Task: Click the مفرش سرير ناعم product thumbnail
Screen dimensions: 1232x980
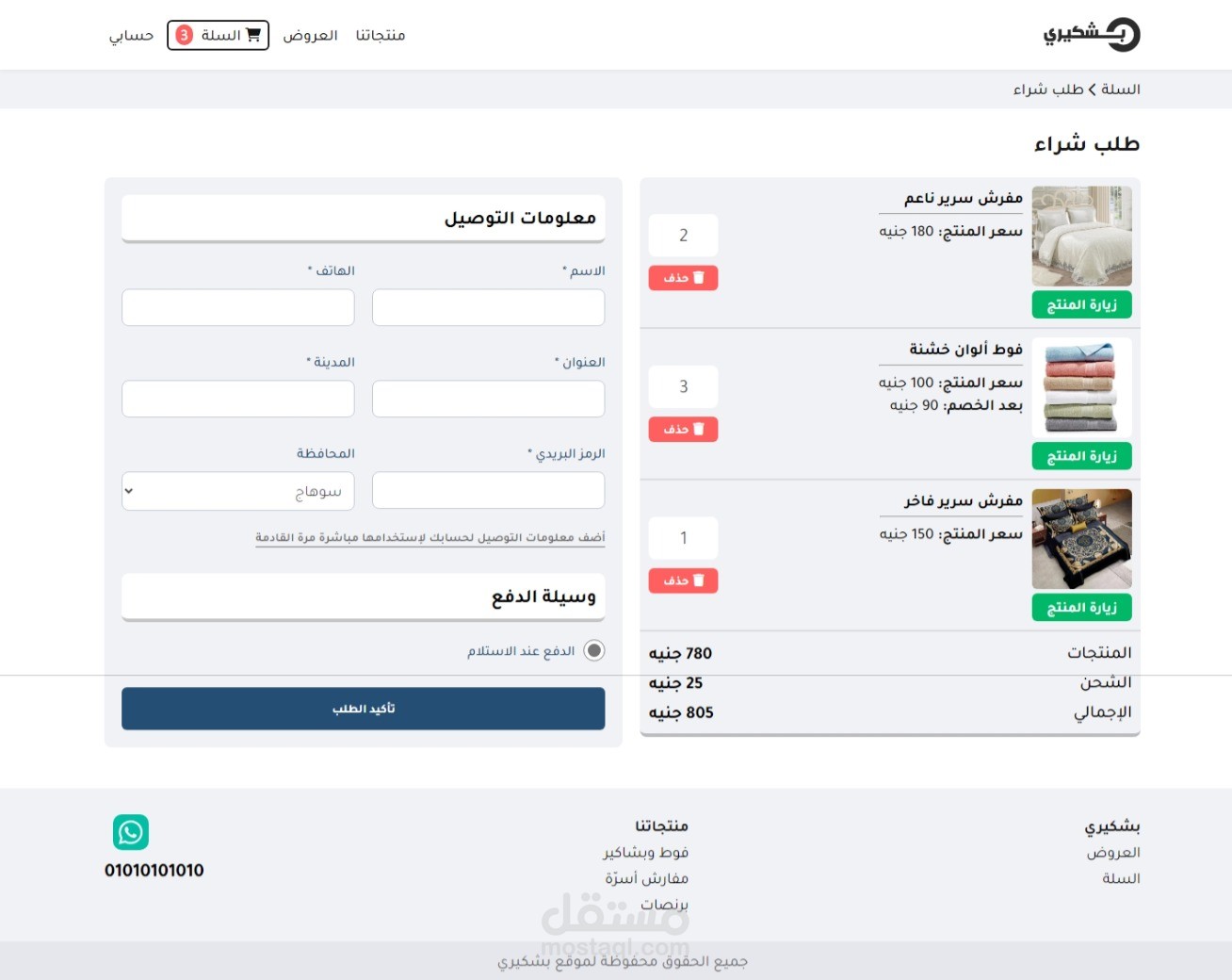Action: pyautogui.click(x=1082, y=237)
